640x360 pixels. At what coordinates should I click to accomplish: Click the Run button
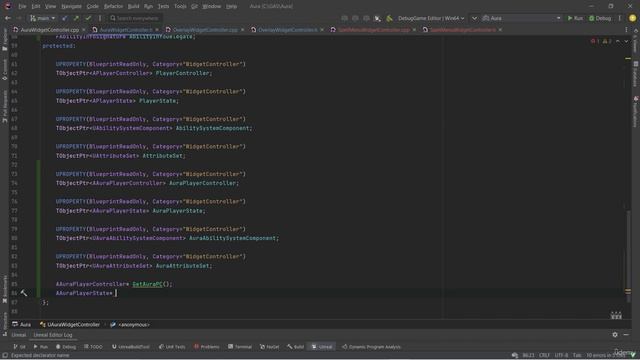click(575, 18)
